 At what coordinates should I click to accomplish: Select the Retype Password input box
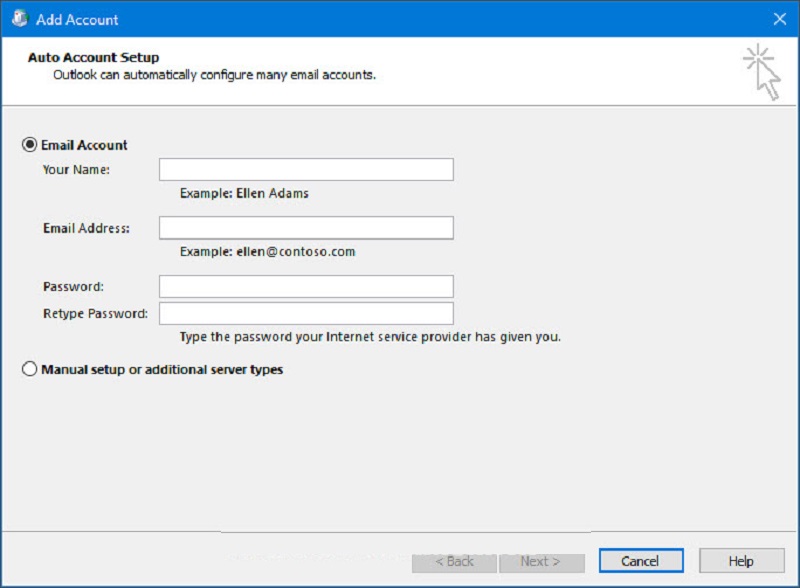[306, 313]
